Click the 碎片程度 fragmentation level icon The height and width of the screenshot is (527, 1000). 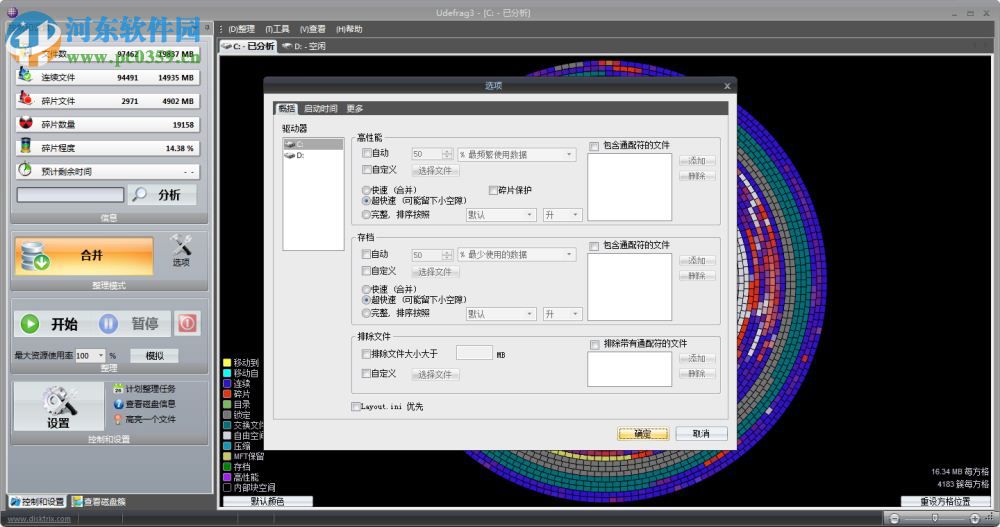click(25, 146)
